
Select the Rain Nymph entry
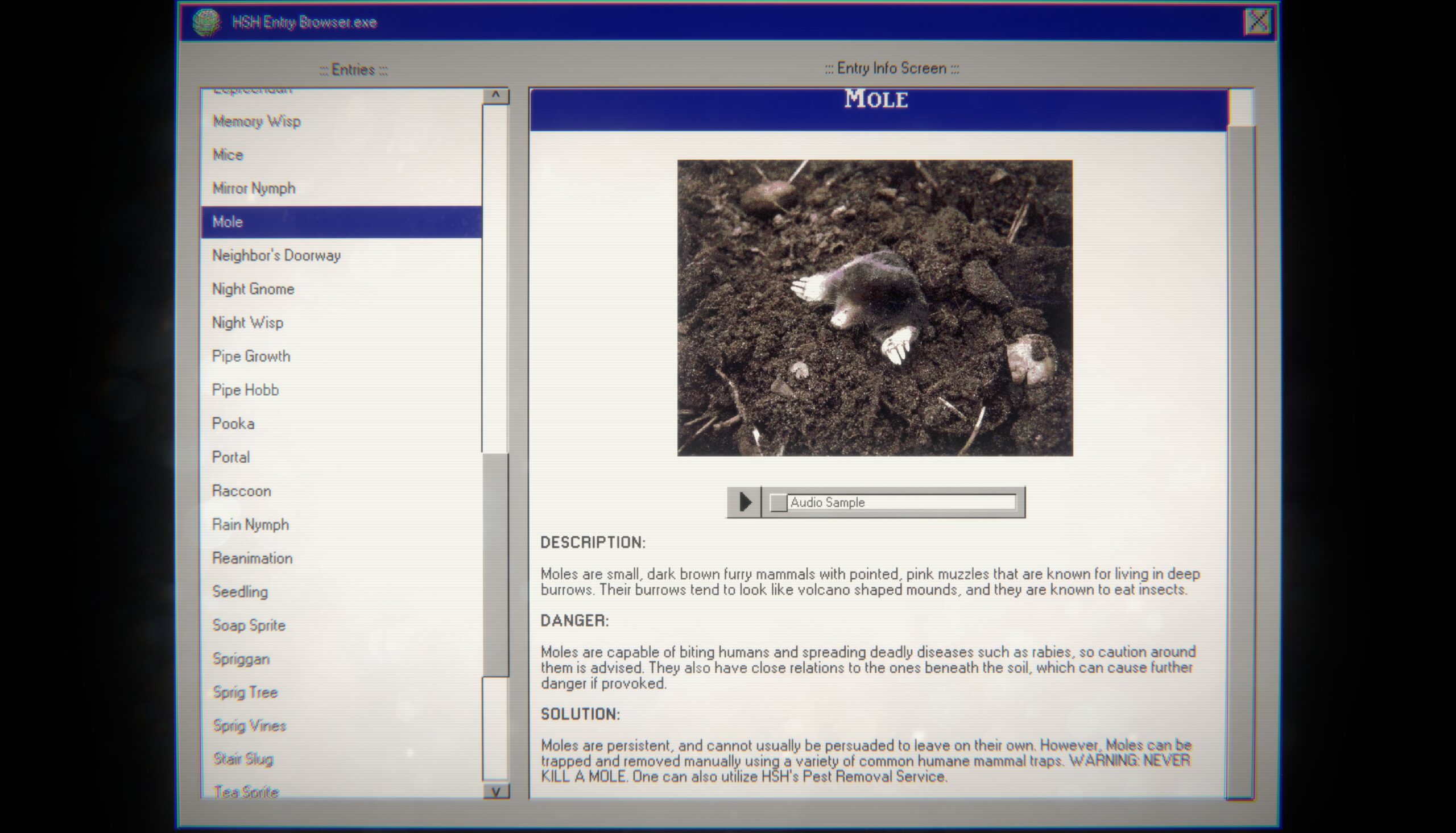[x=250, y=524]
